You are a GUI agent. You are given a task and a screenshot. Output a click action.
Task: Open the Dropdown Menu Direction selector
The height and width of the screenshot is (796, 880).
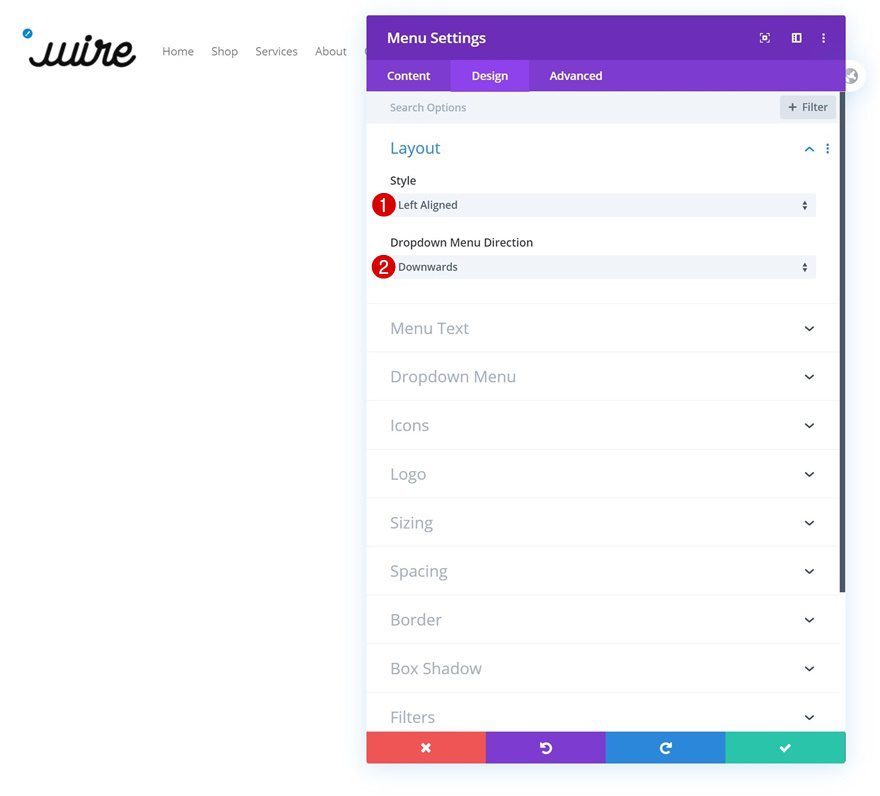(600, 266)
